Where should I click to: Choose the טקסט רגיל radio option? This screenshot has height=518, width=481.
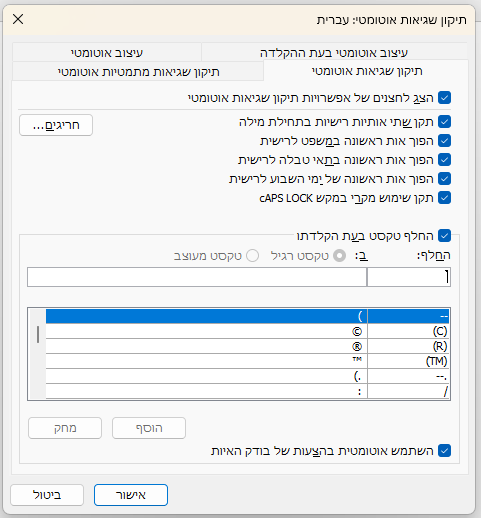pos(340,256)
